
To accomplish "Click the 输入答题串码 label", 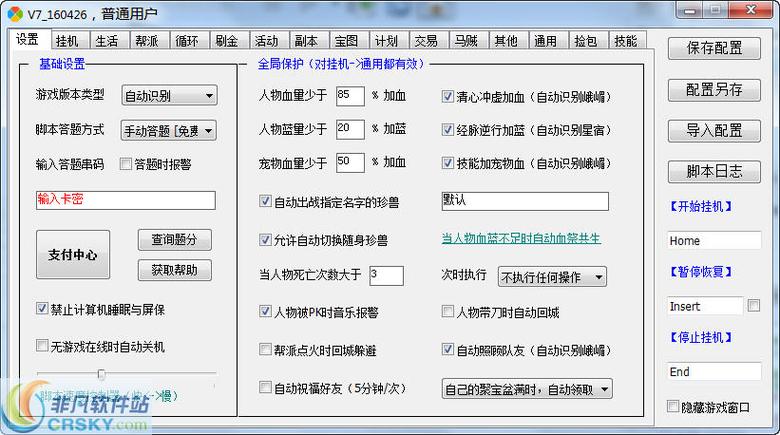I will pyautogui.click(x=70, y=164).
